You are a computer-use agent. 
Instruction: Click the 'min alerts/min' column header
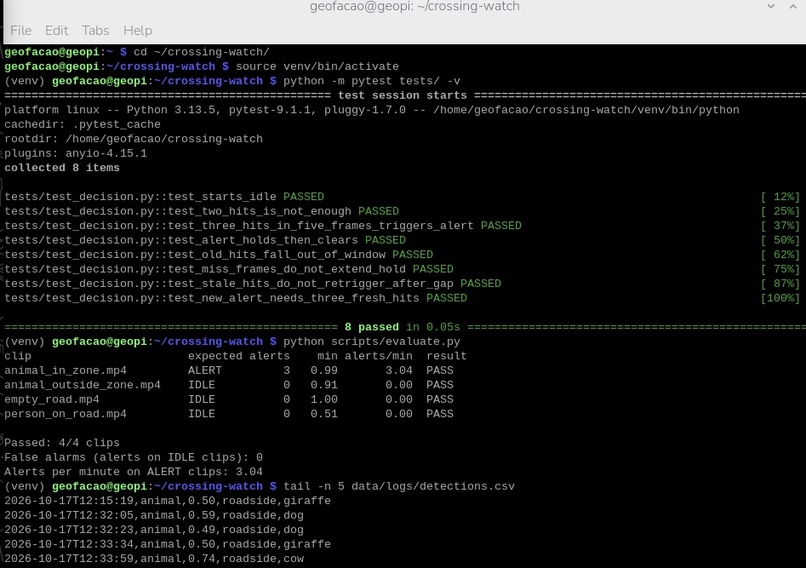[x=364, y=356]
